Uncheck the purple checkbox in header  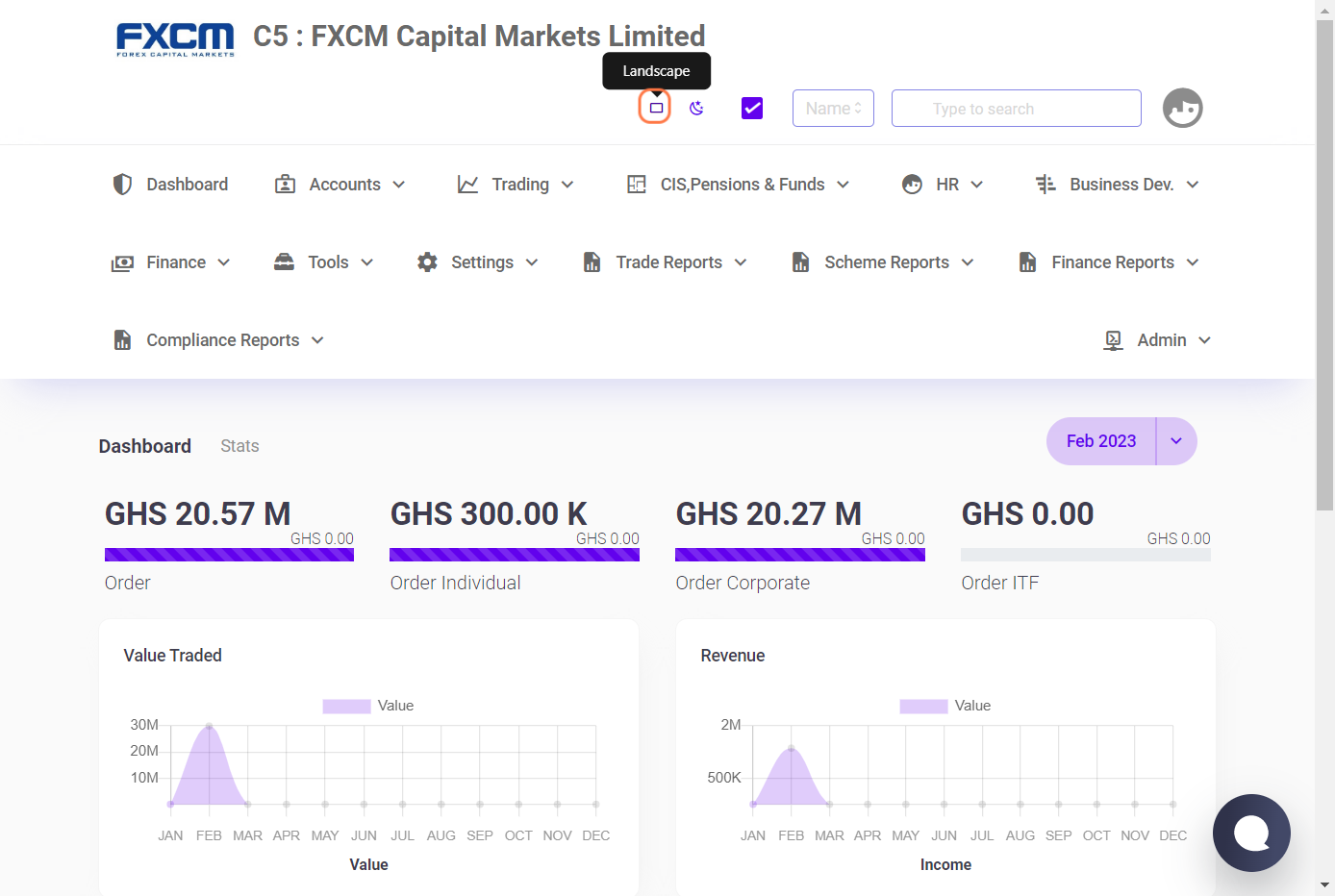[x=752, y=108]
